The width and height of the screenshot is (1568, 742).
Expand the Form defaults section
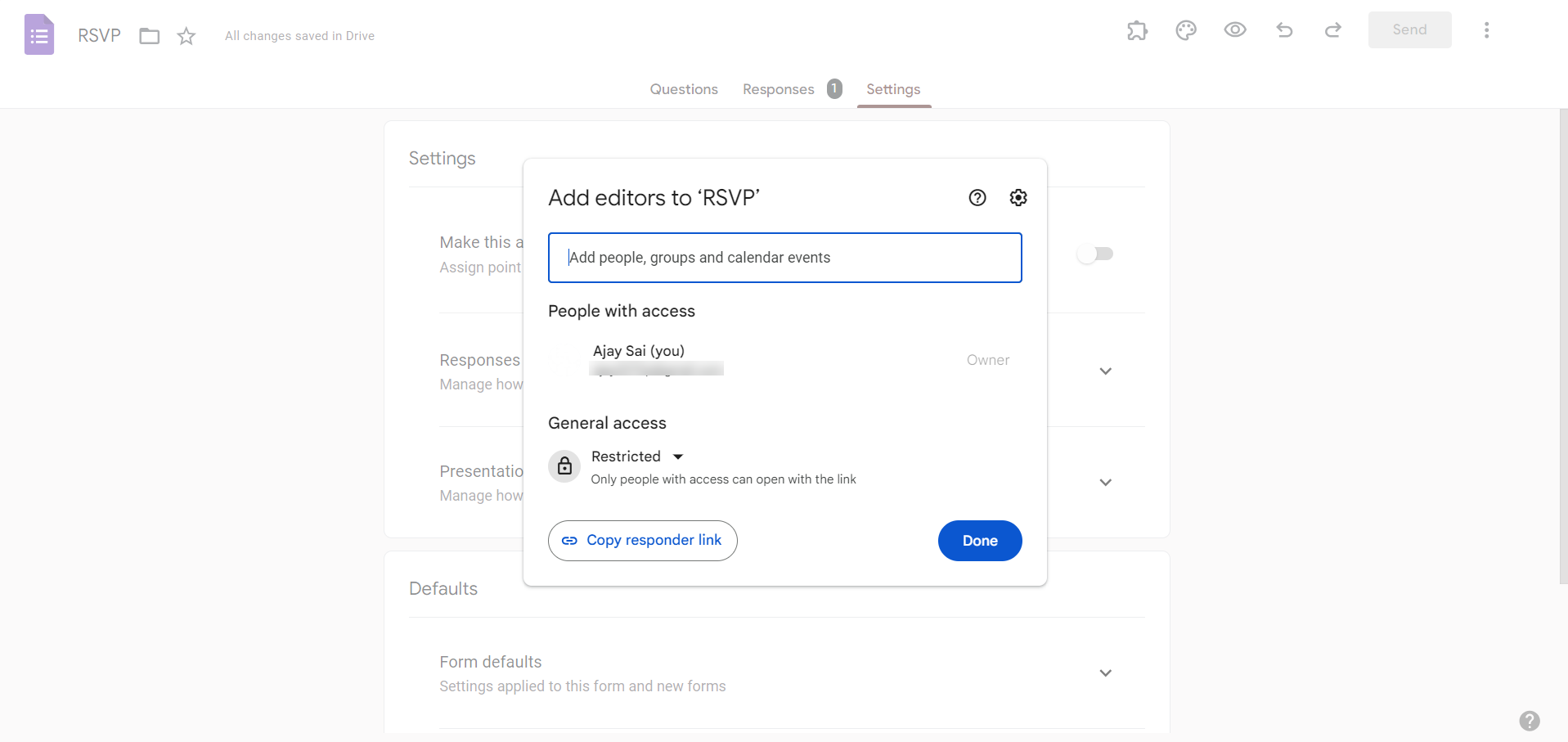click(1106, 673)
